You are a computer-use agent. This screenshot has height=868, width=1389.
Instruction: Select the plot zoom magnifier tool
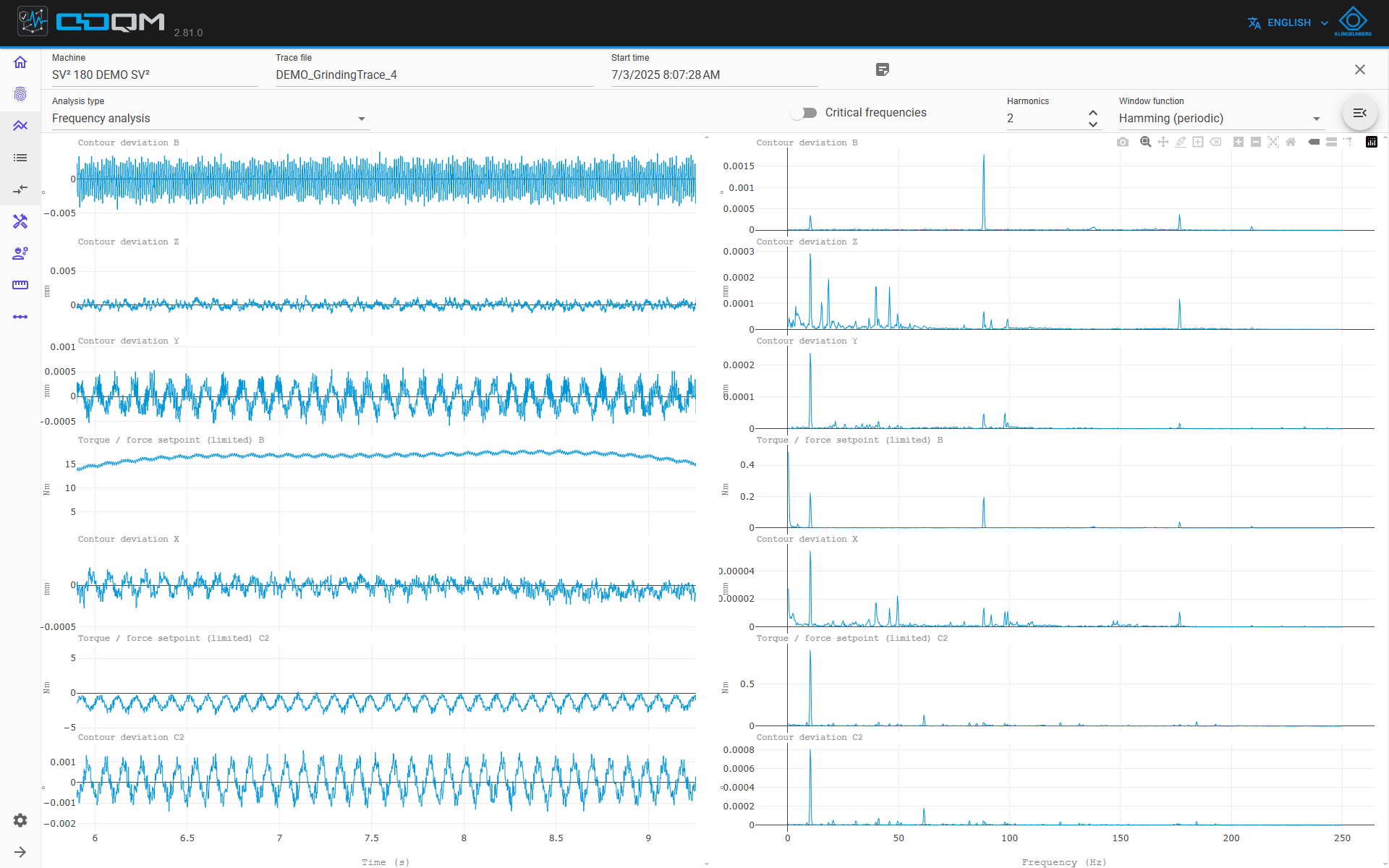(x=1146, y=142)
